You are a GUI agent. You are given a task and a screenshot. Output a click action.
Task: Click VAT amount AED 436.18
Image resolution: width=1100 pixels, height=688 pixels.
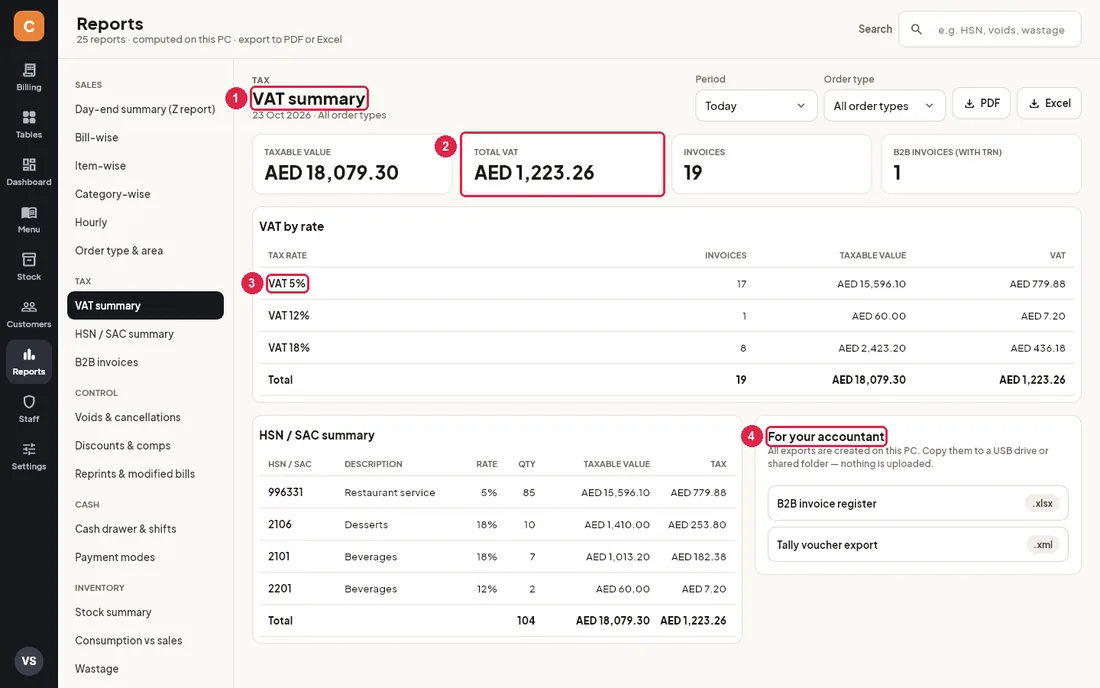(1038, 348)
